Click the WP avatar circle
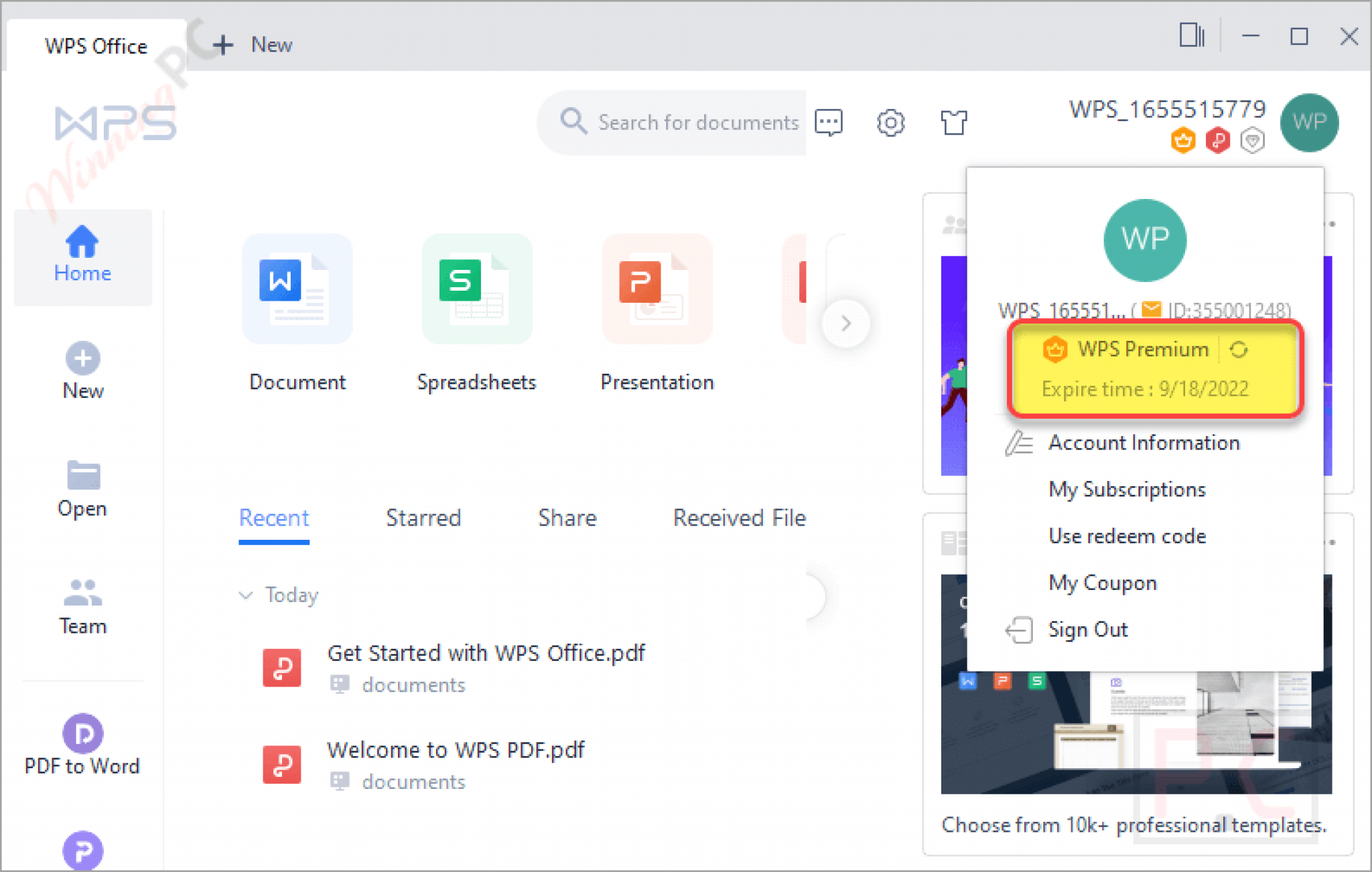Viewport: 1372px width, 872px height. (1308, 123)
